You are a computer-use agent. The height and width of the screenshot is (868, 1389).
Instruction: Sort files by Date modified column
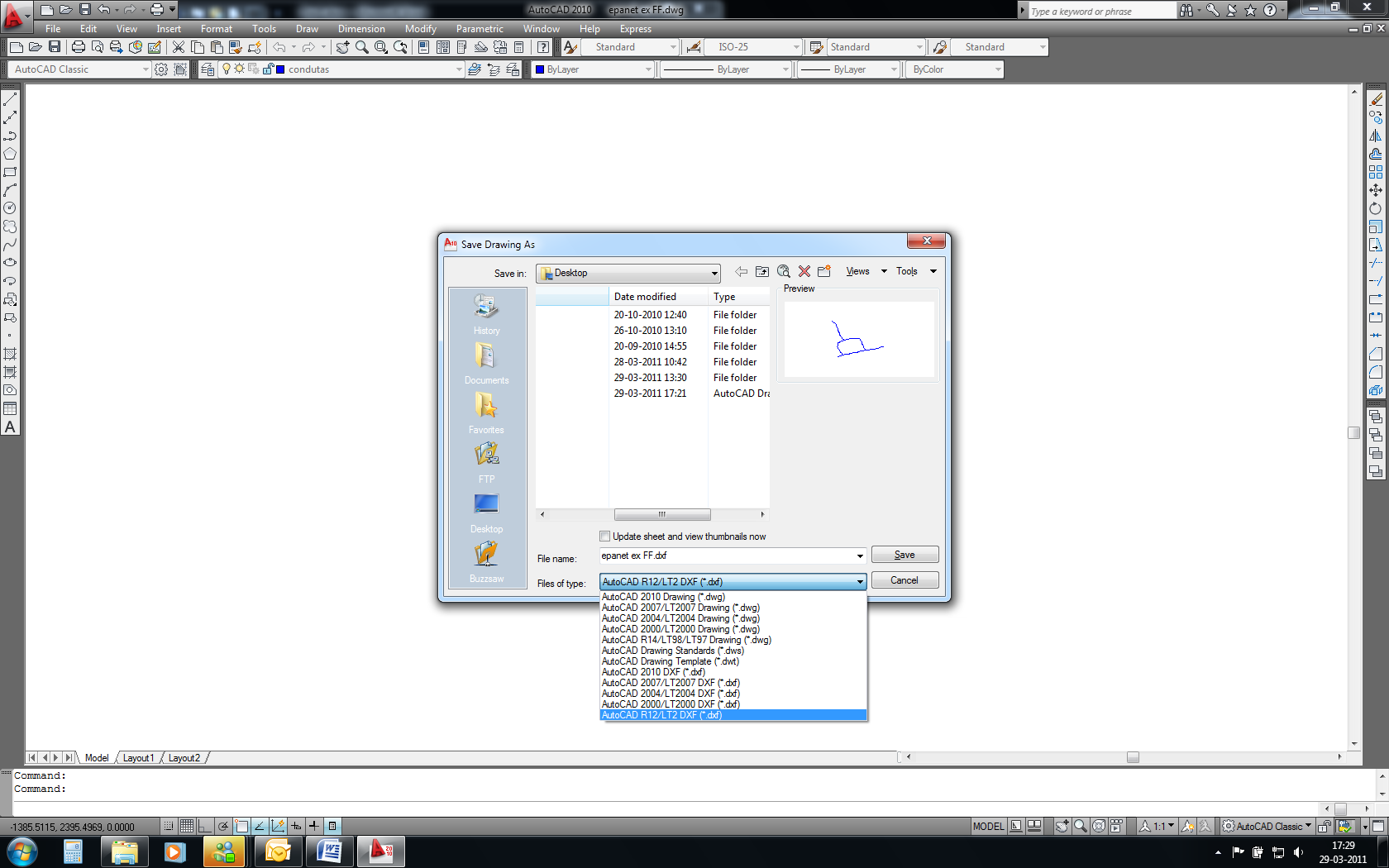click(659, 297)
